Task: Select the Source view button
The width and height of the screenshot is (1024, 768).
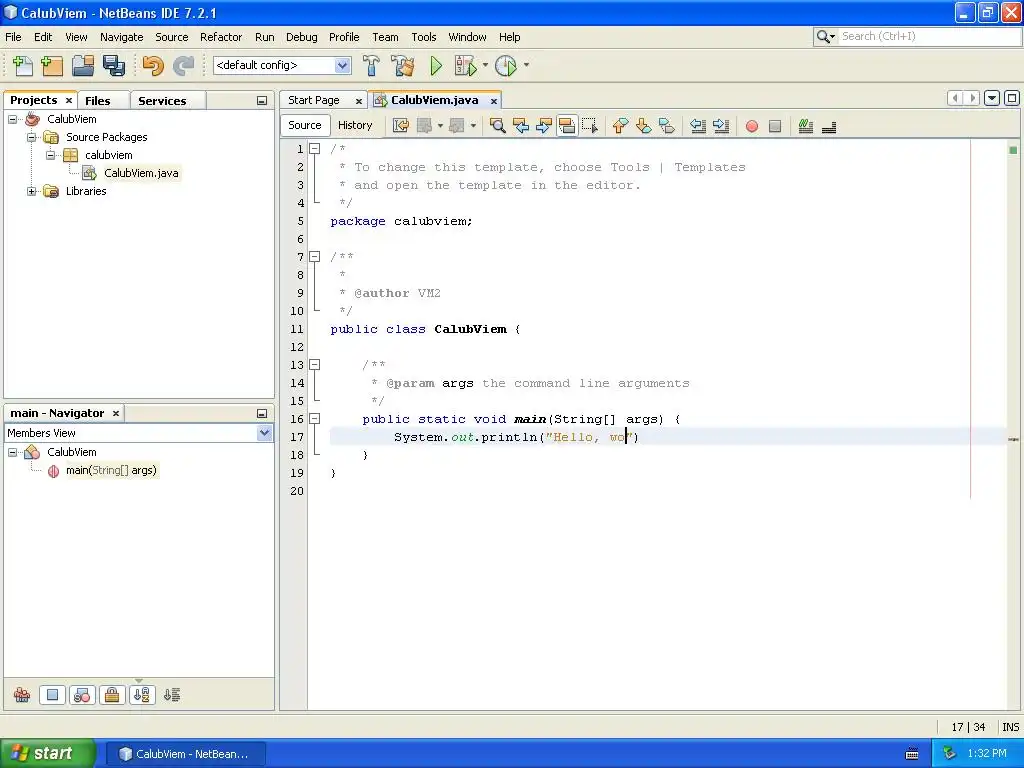Action: point(305,125)
